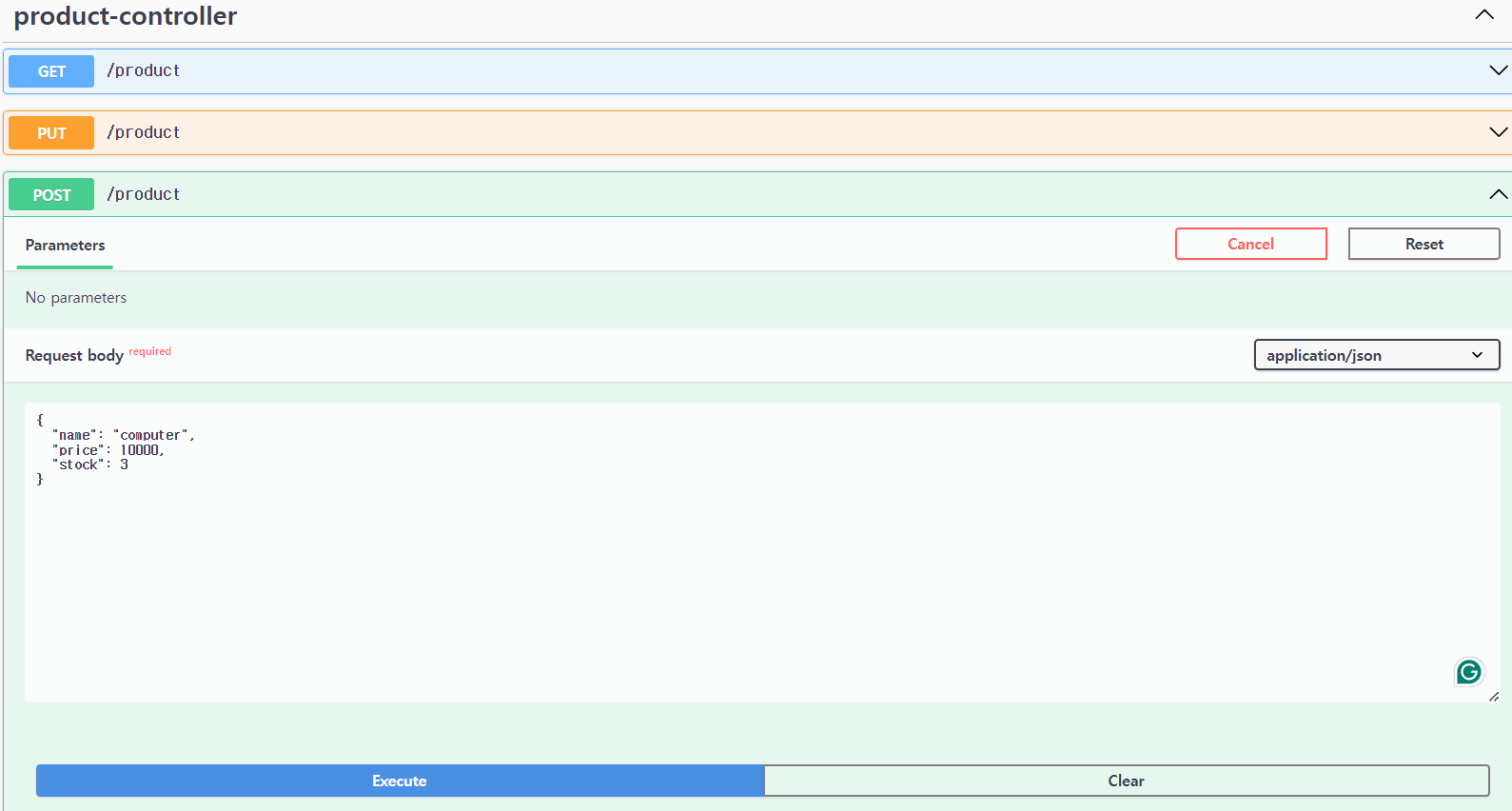Open the Grammarly icon in the editor

pos(1468,672)
